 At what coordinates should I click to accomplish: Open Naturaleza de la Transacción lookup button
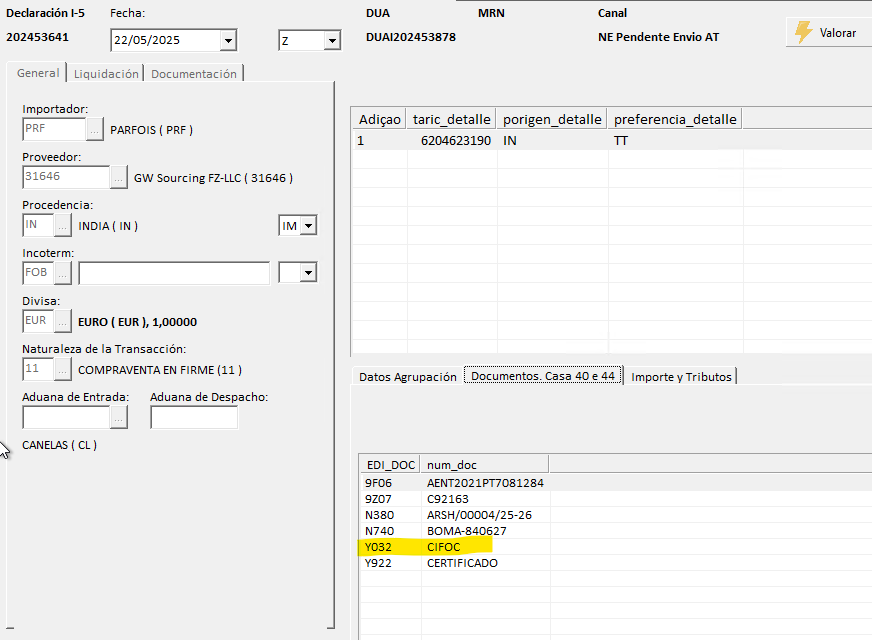coord(62,369)
